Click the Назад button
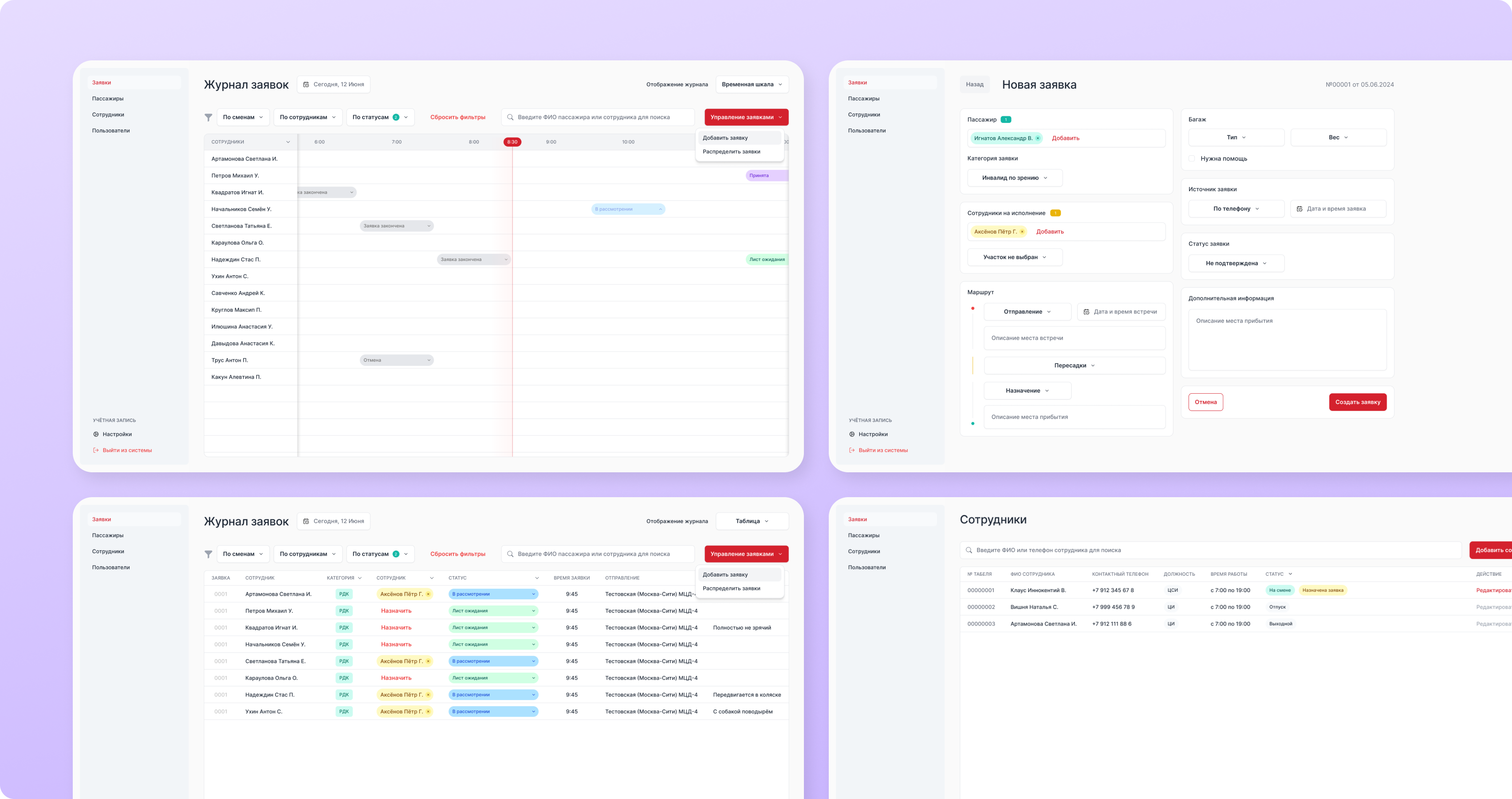 [974, 84]
